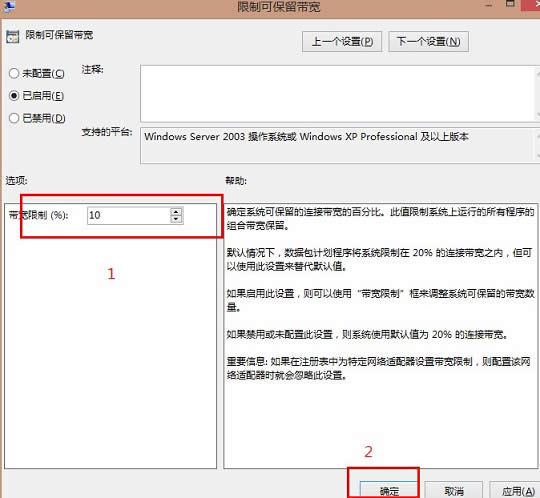The height and width of the screenshot is (498, 540).
Task: Click the policy setting icon beside 限制可保留带宽
Action: pyautogui.click(x=13, y=37)
